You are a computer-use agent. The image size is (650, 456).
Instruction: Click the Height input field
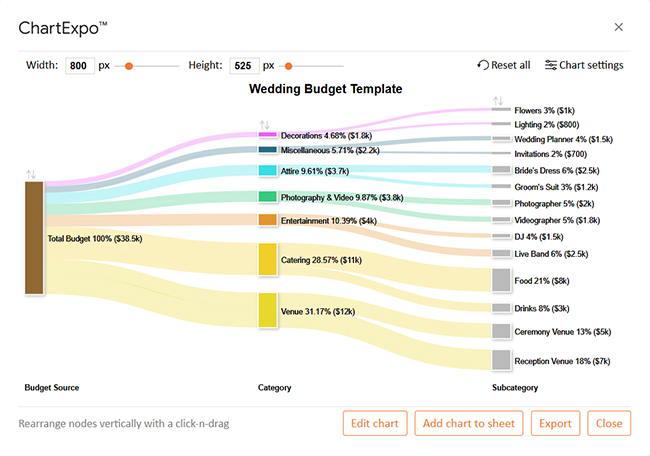[x=243, y=66]
